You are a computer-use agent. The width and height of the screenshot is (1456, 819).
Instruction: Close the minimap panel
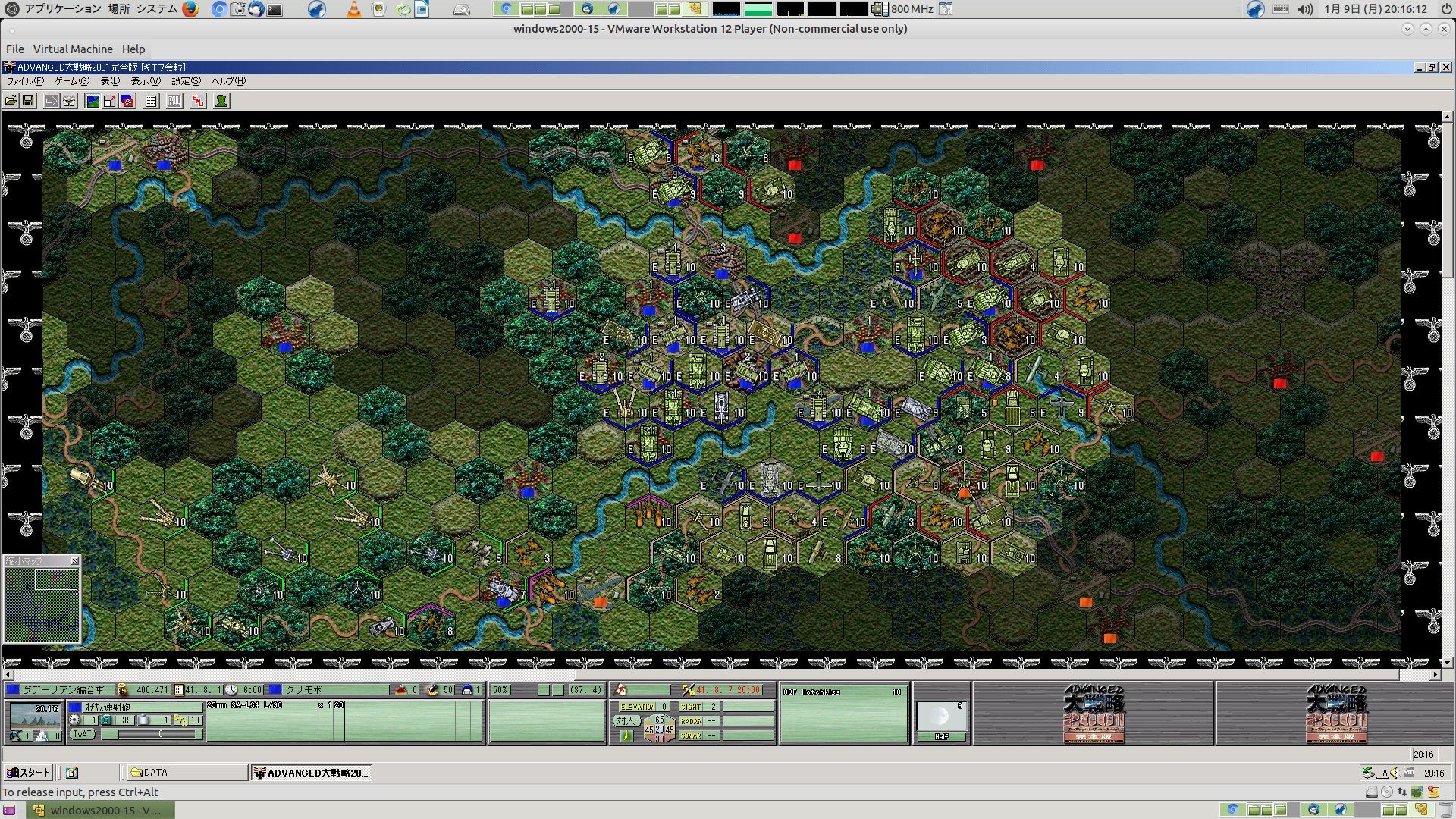click(x=74, y=560)
